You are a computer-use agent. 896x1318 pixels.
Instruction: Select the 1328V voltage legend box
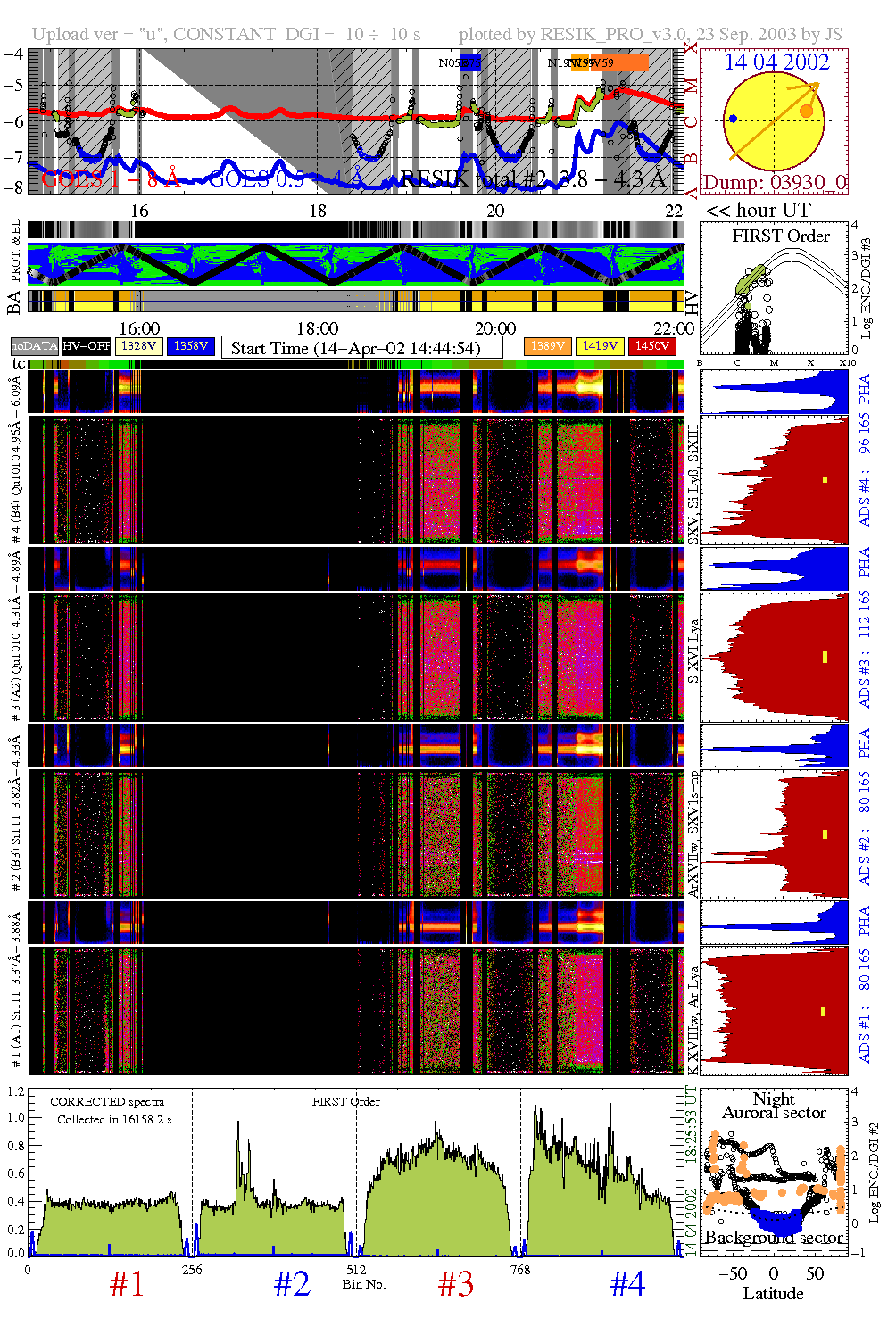click(139, 346)
